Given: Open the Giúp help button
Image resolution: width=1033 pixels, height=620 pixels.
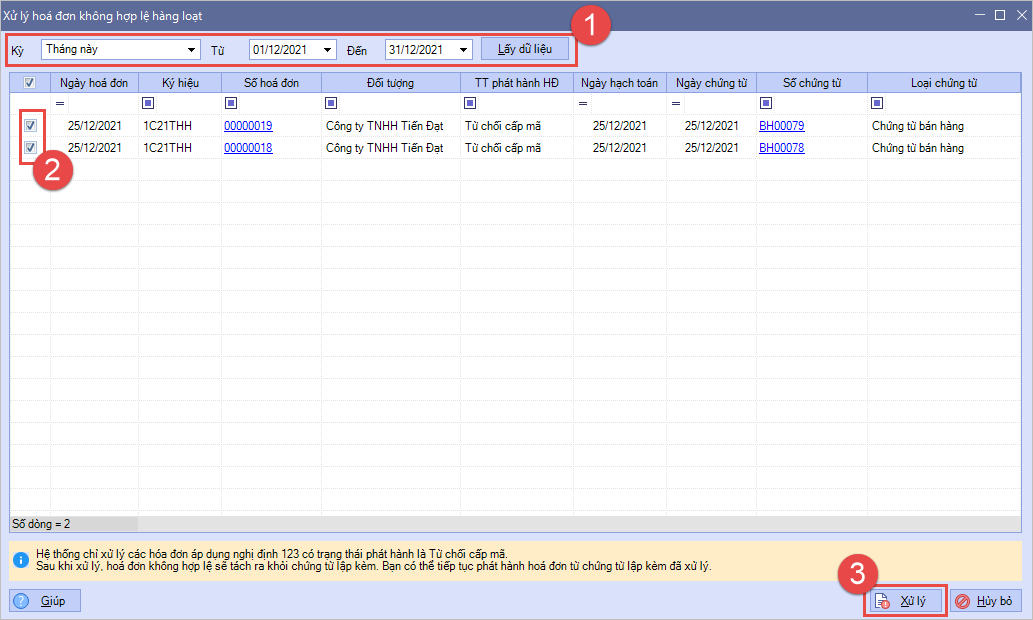Looking at the screenshot, I should [x=45, y=600].
